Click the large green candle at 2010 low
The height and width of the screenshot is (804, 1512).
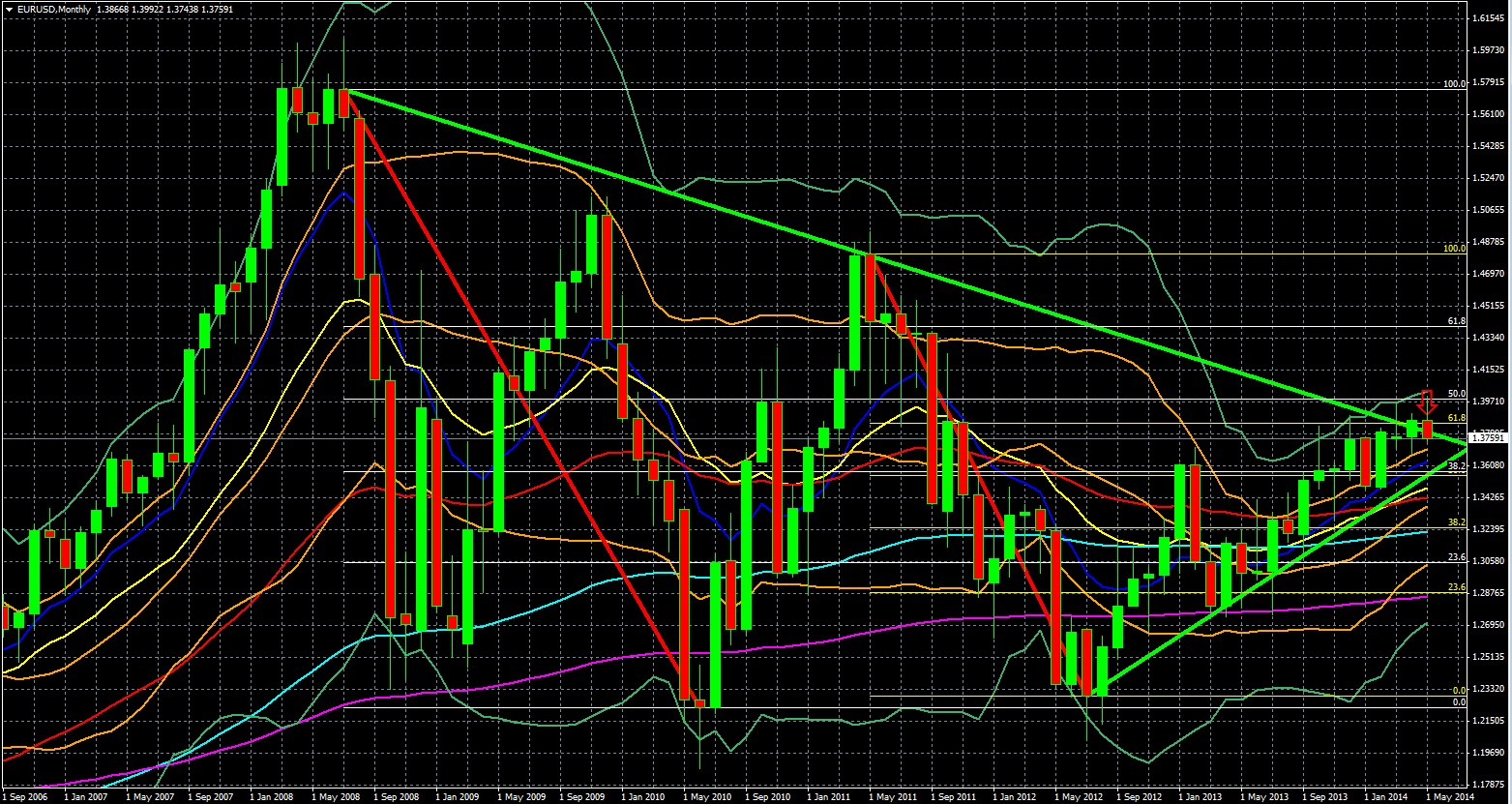pos(715,634)
